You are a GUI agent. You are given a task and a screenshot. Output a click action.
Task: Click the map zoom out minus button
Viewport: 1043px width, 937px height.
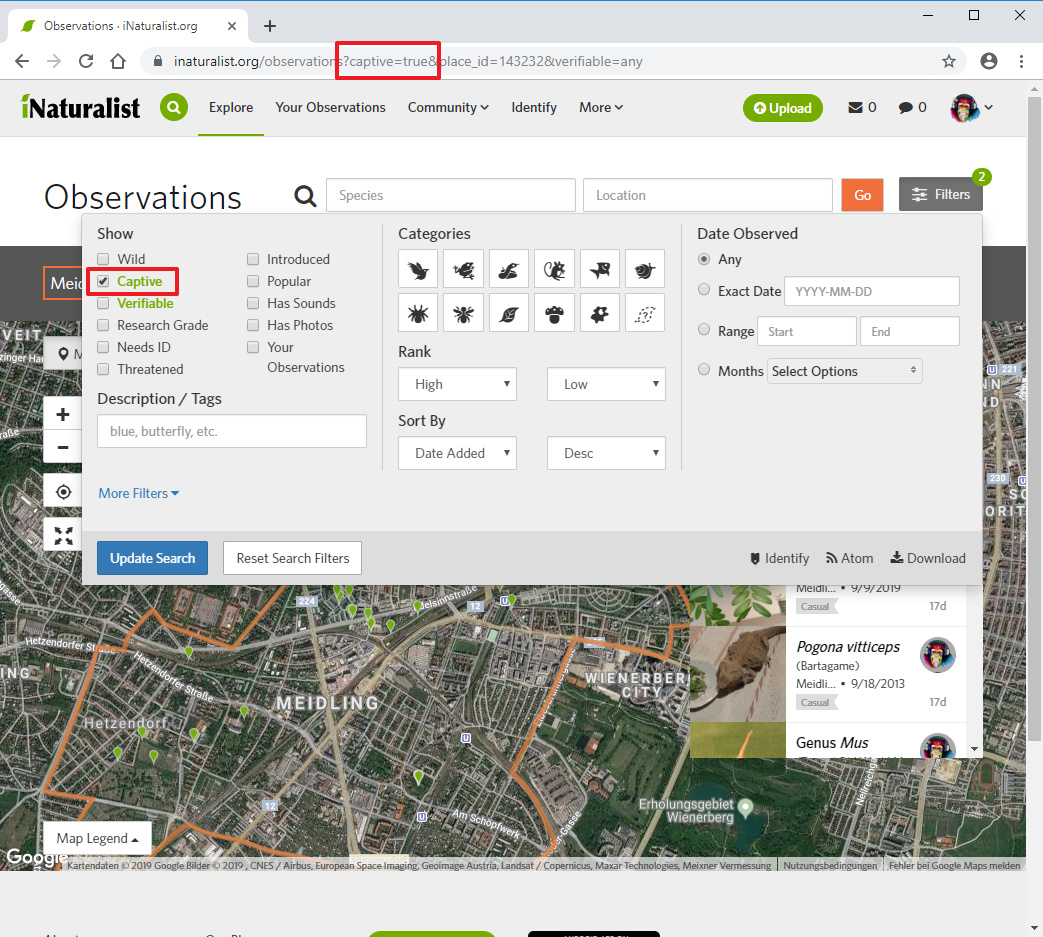point(63,448)
